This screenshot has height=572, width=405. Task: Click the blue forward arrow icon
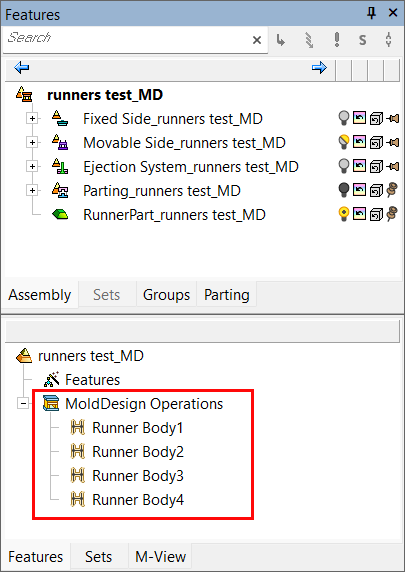[x=319, y=67]
